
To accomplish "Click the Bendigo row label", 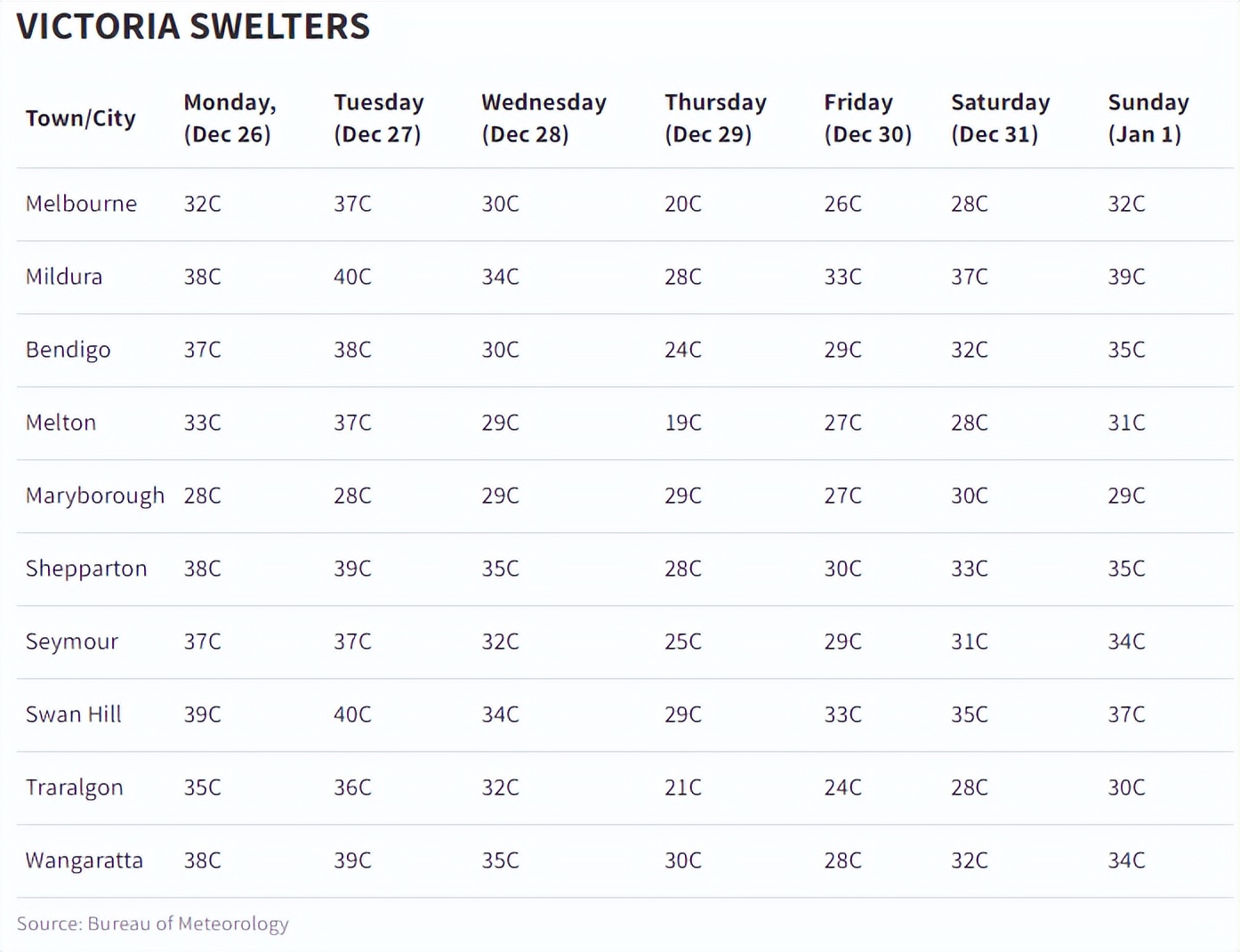I will point(68,350).
